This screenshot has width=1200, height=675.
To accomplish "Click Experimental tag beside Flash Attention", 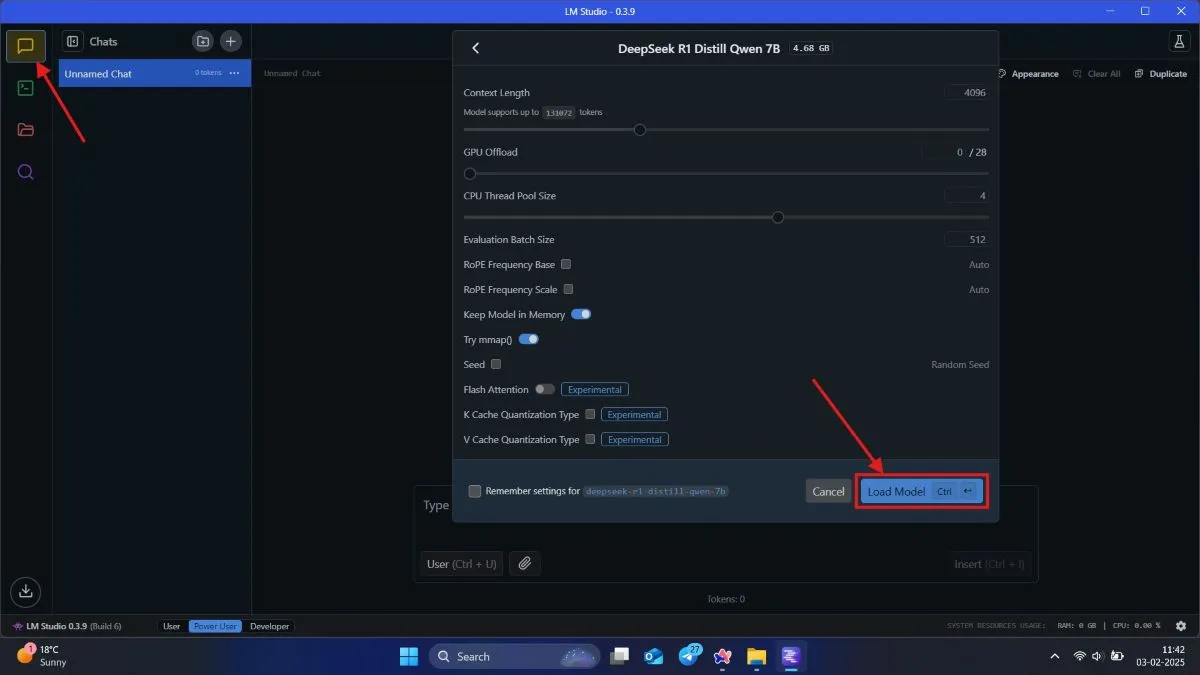I will tap(595, 389).
